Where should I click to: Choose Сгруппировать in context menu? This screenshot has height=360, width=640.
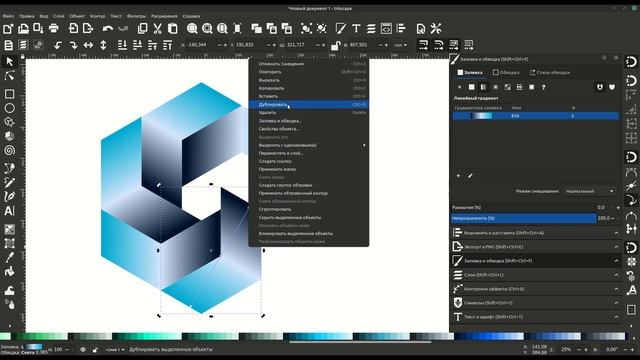(309, 209)
